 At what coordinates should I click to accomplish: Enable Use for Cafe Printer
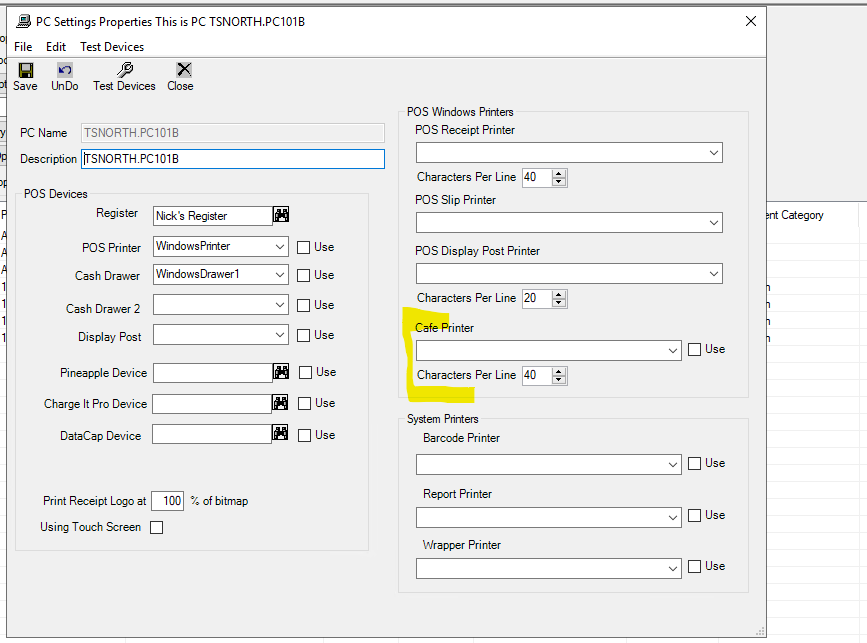[694, 349]
